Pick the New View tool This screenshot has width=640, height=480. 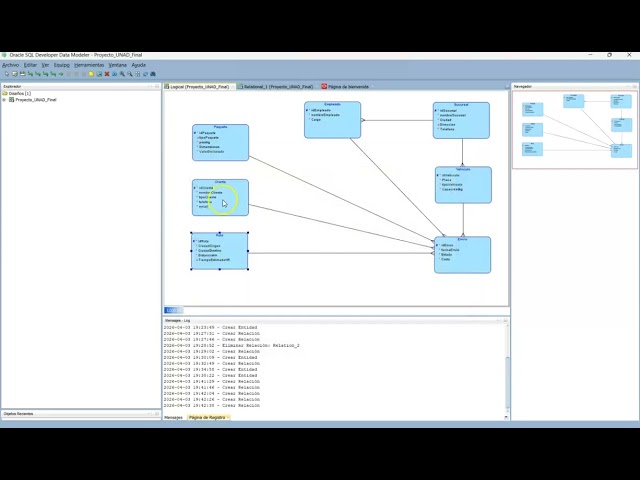coord(22,74)
